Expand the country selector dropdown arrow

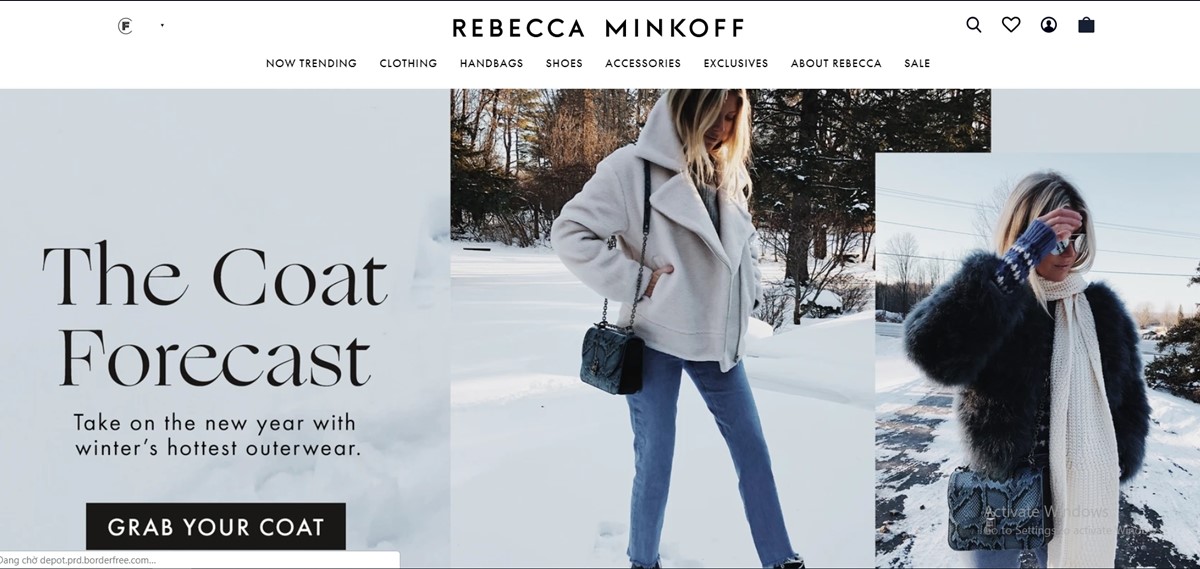tap(162, 25)
